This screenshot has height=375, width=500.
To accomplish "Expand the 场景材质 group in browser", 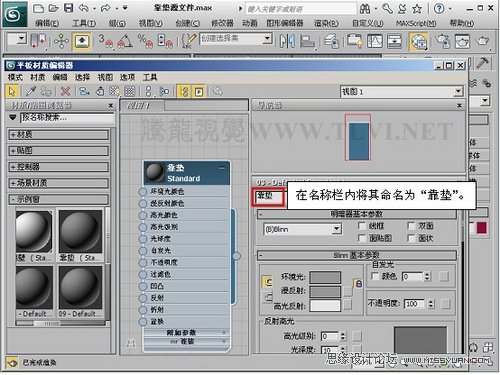I will (x=58, y=183).
